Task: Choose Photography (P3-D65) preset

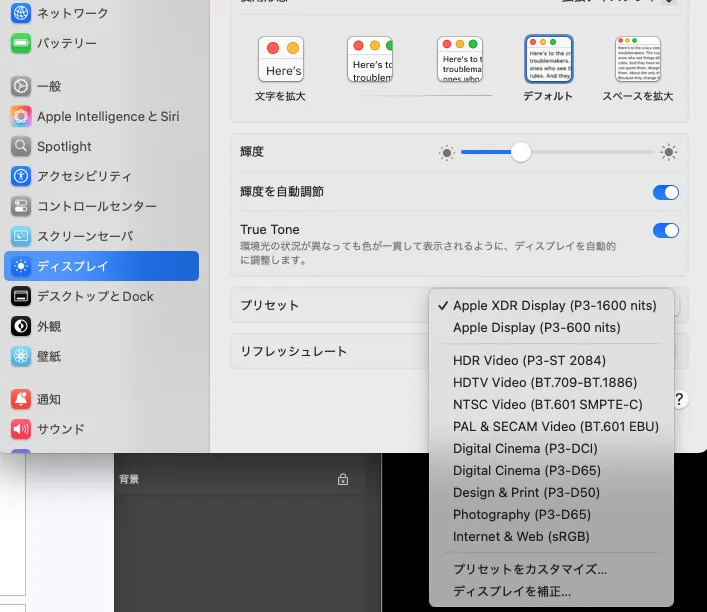Action: coord(551,515)
